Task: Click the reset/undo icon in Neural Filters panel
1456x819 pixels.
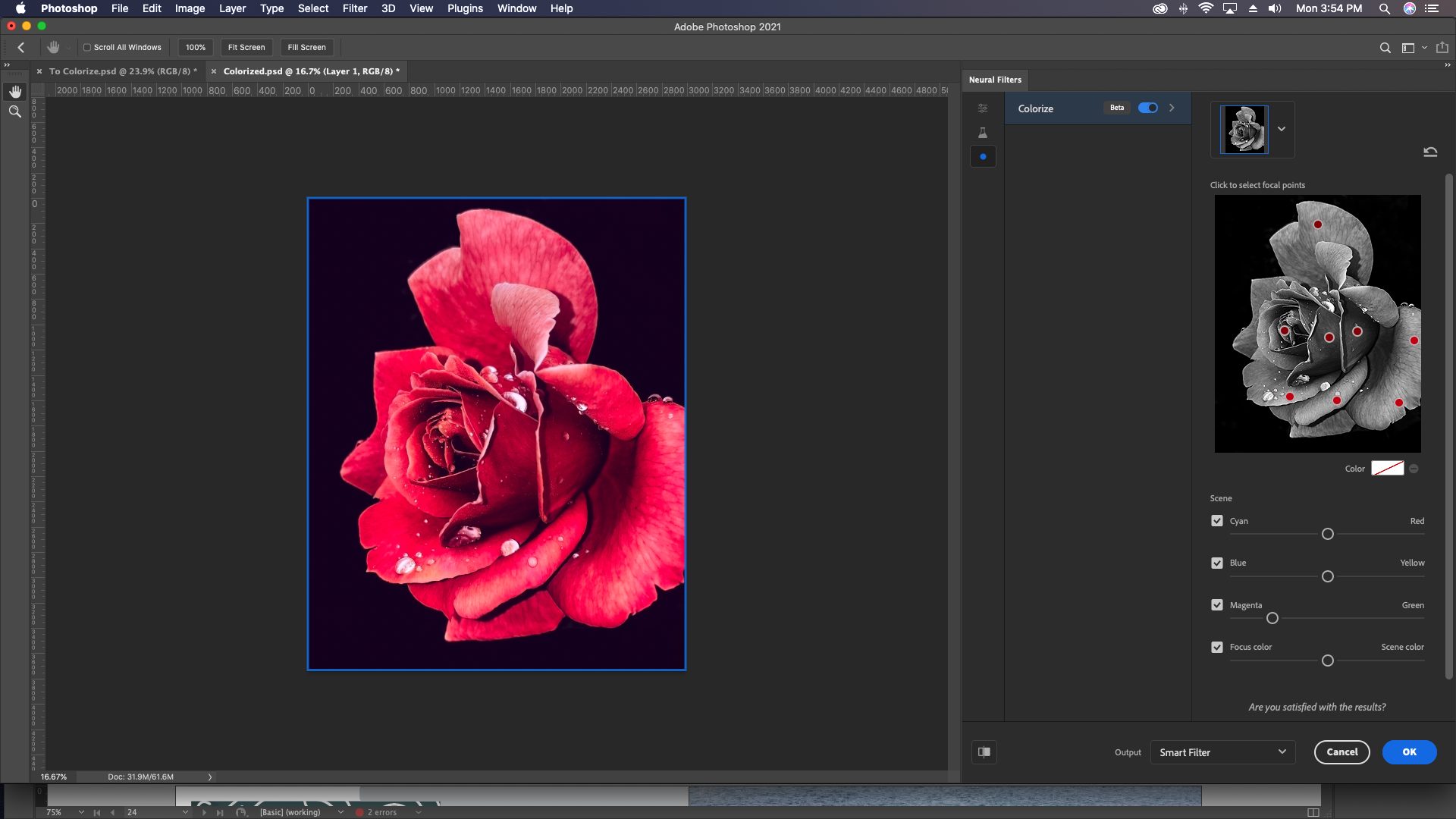Action: 1429,151
